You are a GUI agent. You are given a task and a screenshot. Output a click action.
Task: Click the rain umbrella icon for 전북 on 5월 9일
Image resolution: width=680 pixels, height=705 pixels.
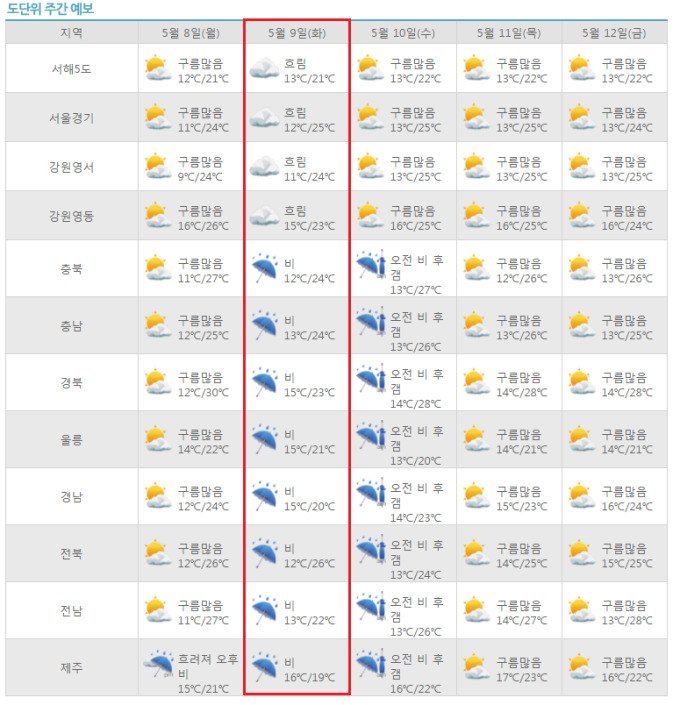point(264,554)
